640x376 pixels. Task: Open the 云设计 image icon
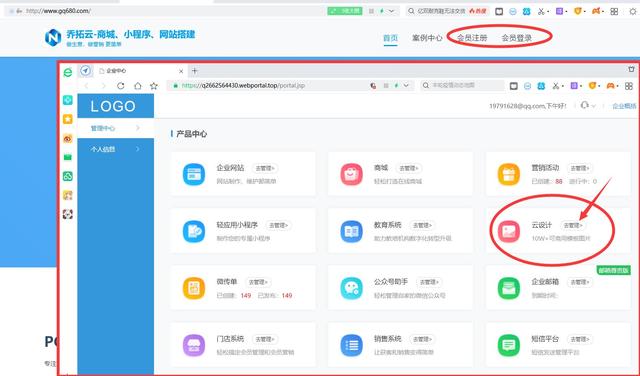tap(509, 231)
